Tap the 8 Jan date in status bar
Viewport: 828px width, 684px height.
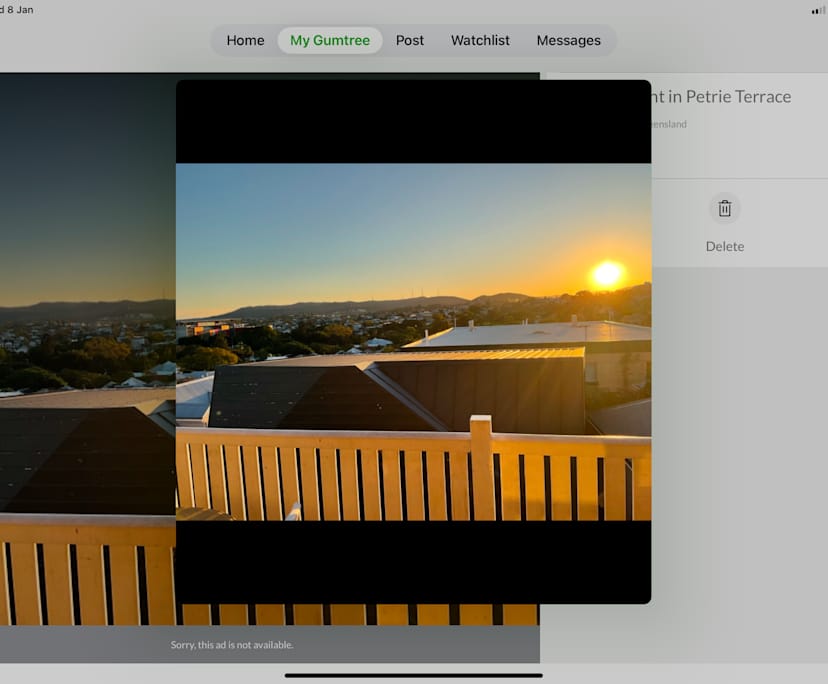18,10
